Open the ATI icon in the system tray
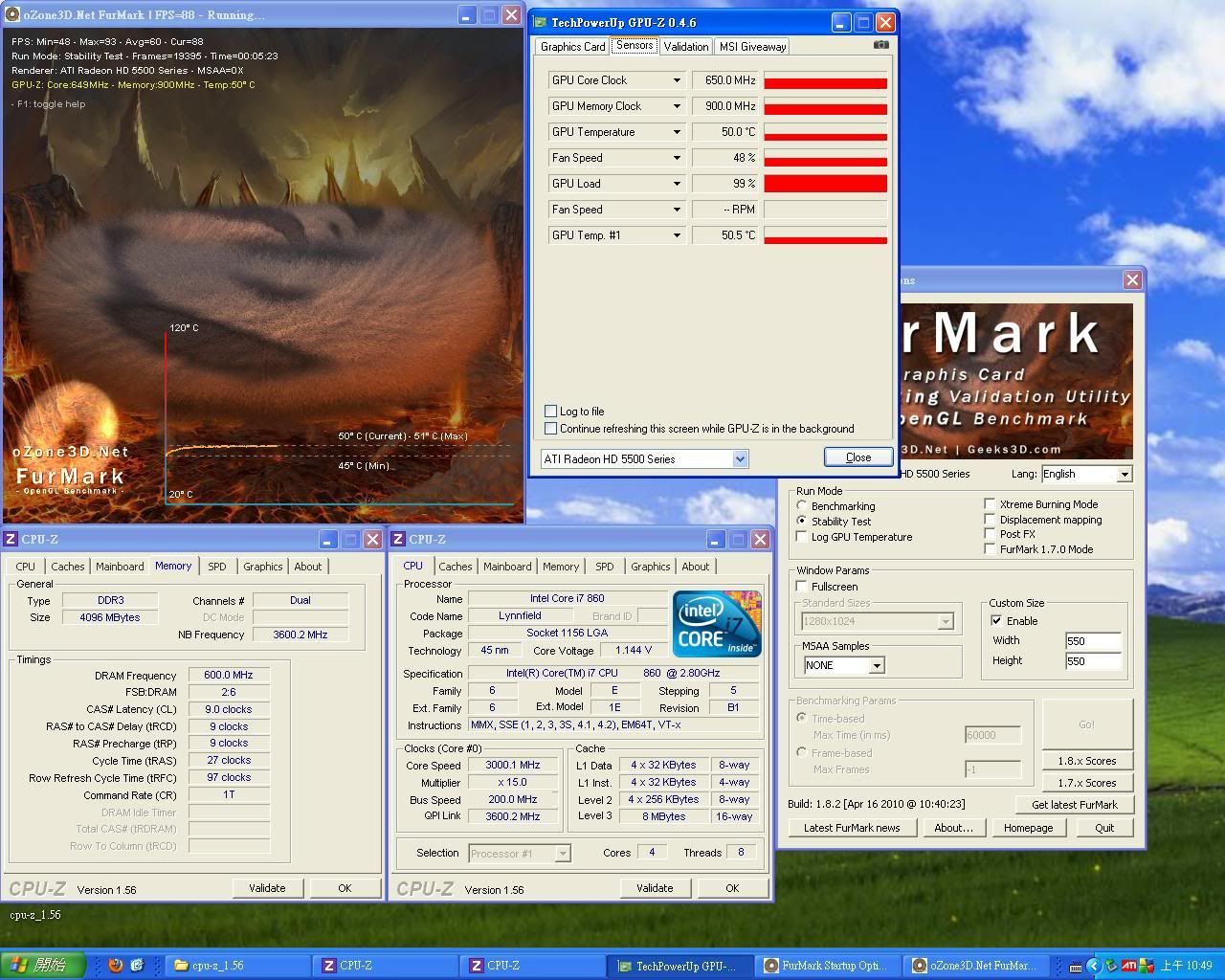The image size is (1225, 980). pos(1128,966)
